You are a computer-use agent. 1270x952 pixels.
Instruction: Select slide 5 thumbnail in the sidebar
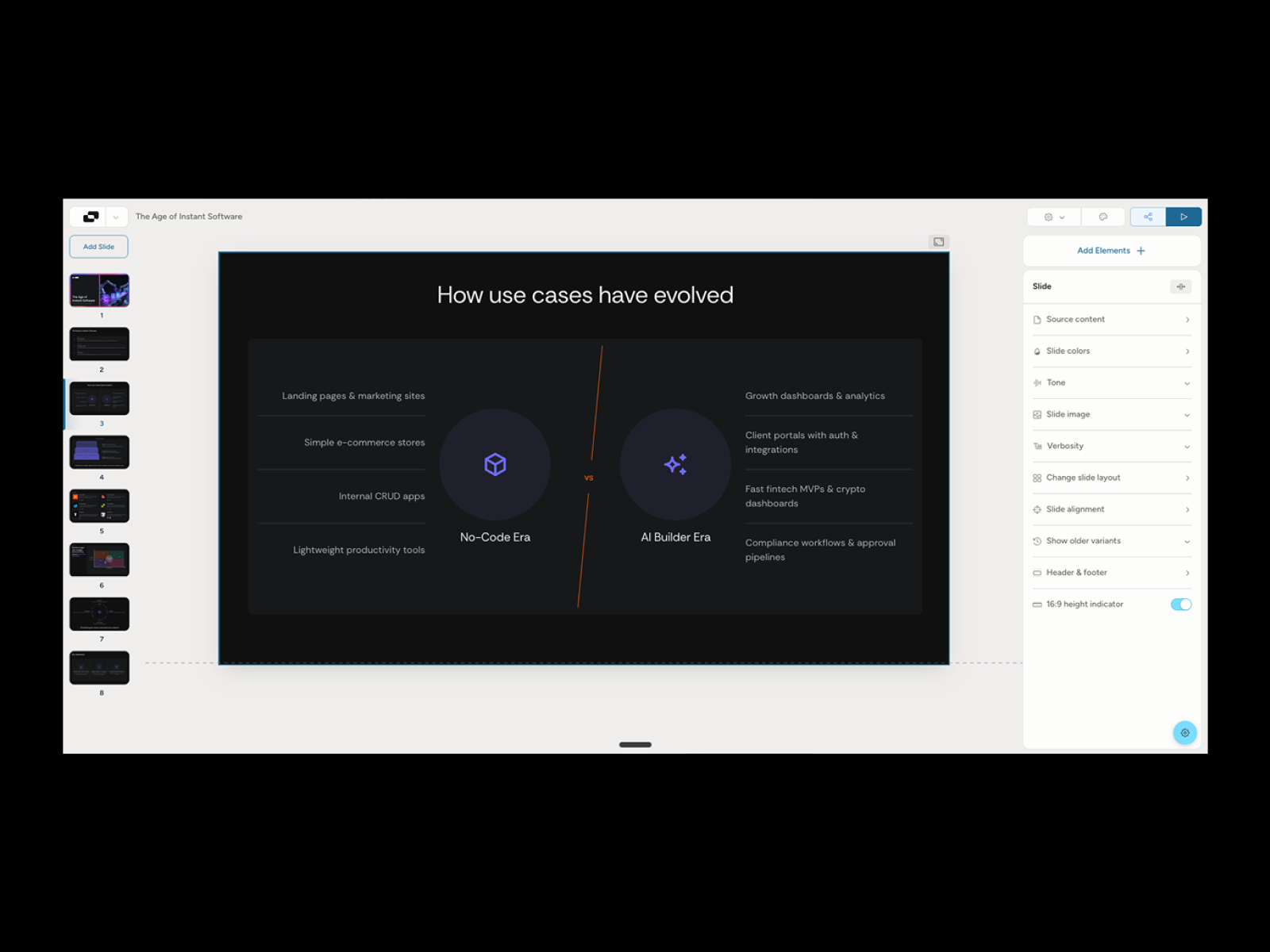coord(98,505)
